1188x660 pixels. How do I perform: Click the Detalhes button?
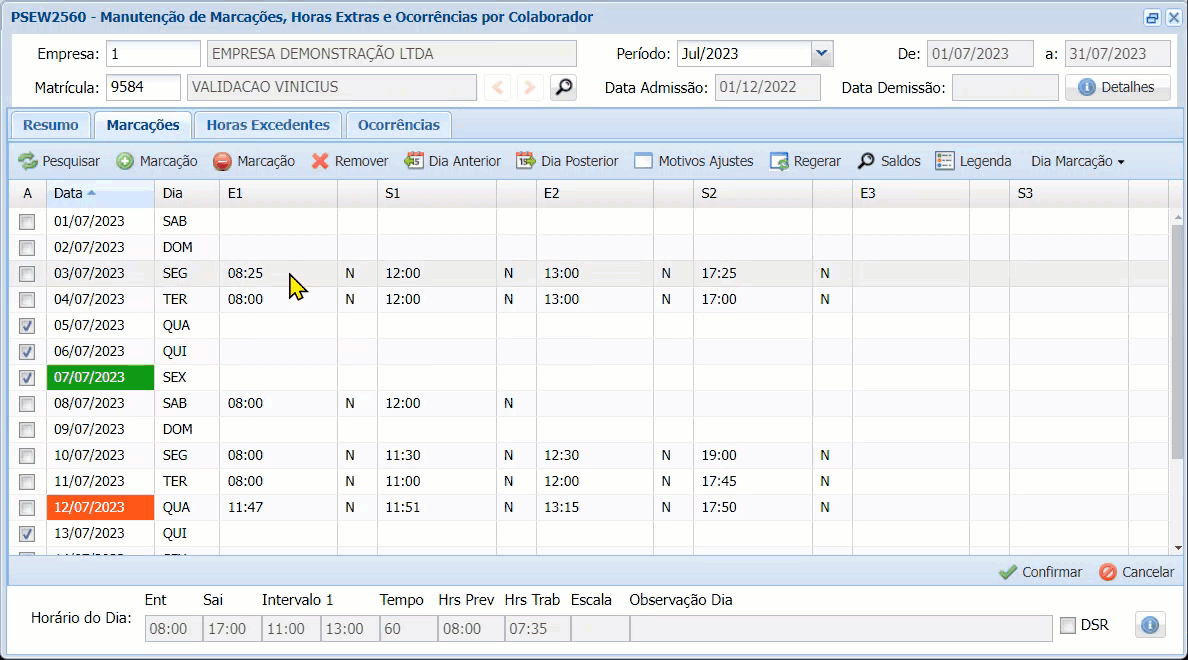point(1117,88)
